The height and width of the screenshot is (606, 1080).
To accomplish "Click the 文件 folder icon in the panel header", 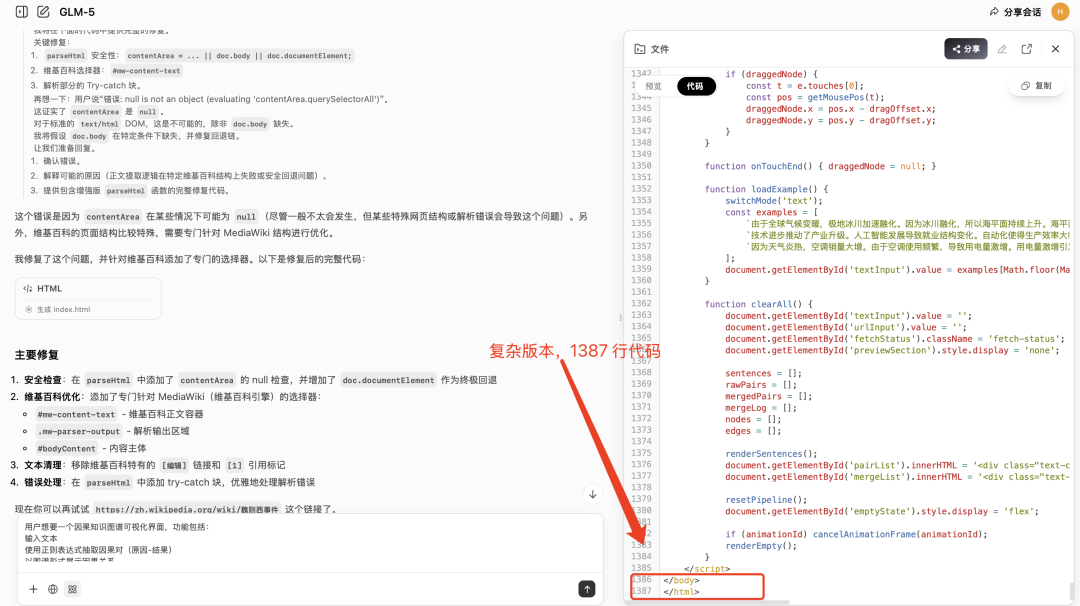I will pos(640,49).
